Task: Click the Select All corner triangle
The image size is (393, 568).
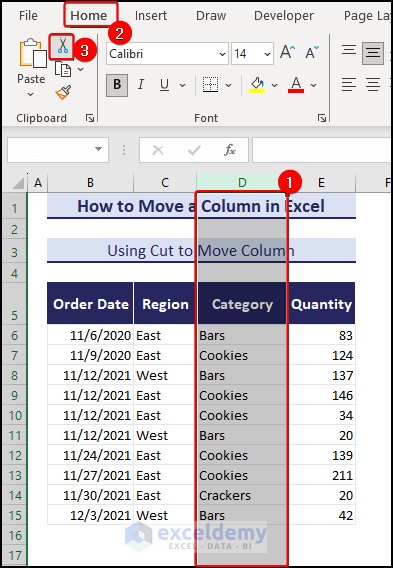Action: tap(17, 183)
